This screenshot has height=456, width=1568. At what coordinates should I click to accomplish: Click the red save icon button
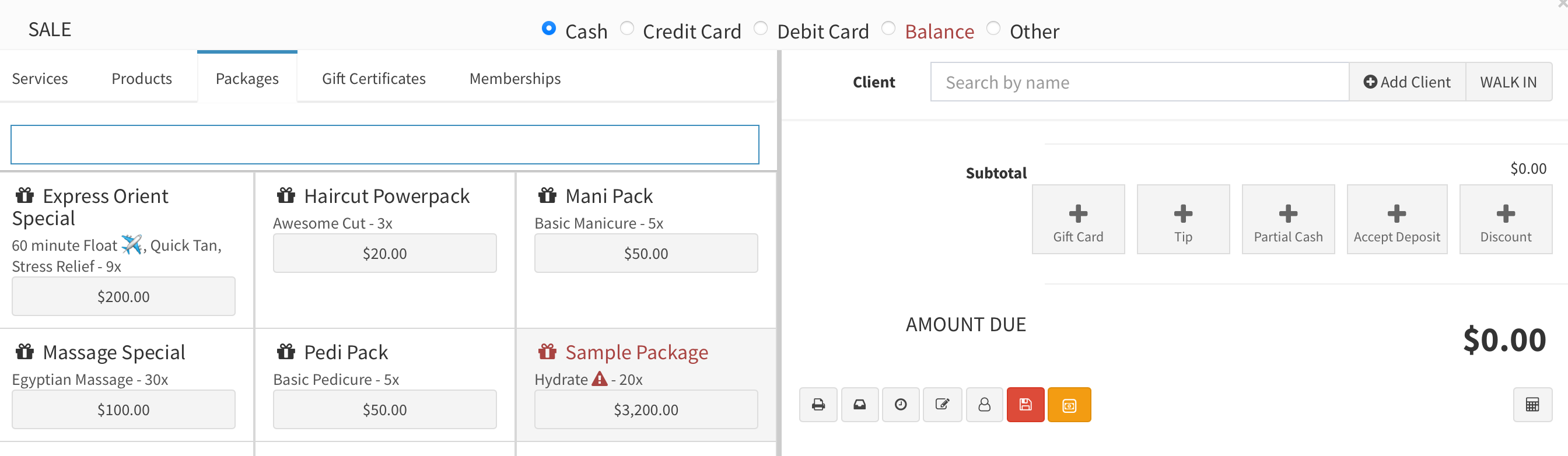click(1025, 405)
